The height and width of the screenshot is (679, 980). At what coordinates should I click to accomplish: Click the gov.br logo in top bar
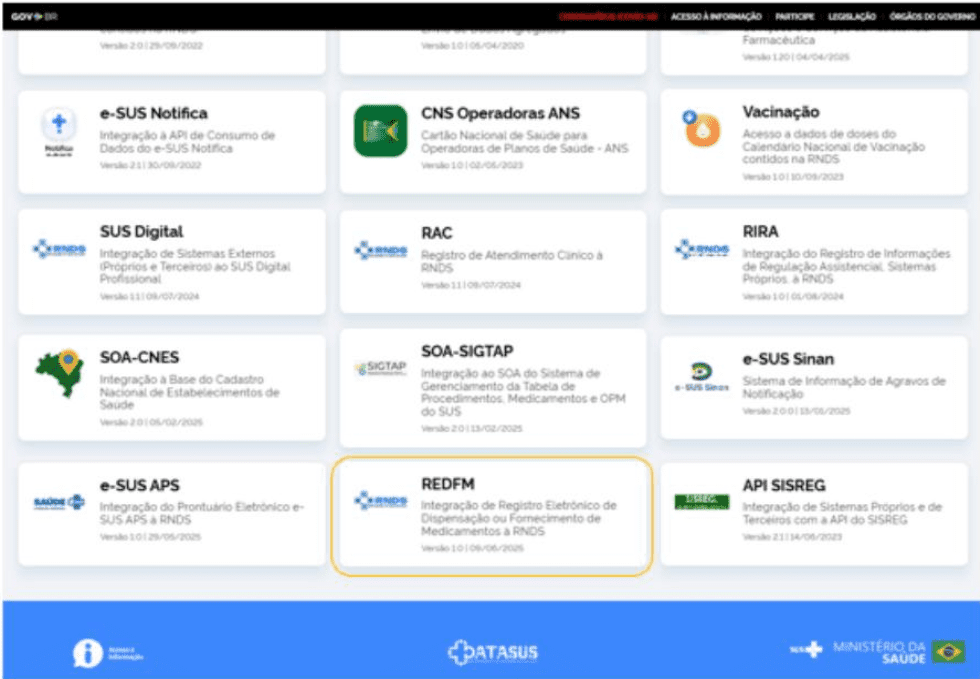click(34, 16)
